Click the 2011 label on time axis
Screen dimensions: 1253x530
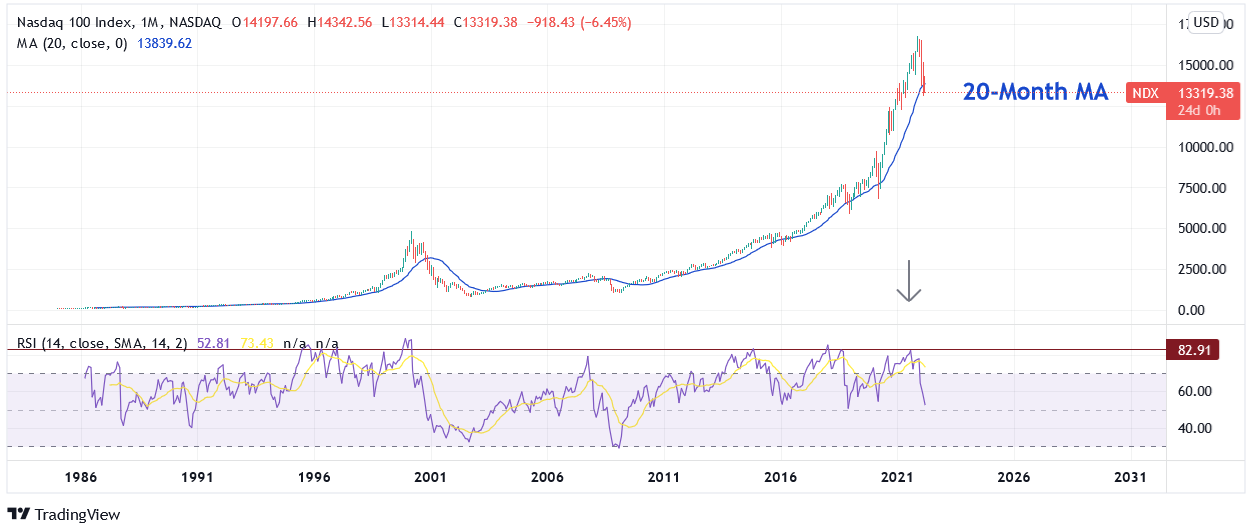(664, 476)
